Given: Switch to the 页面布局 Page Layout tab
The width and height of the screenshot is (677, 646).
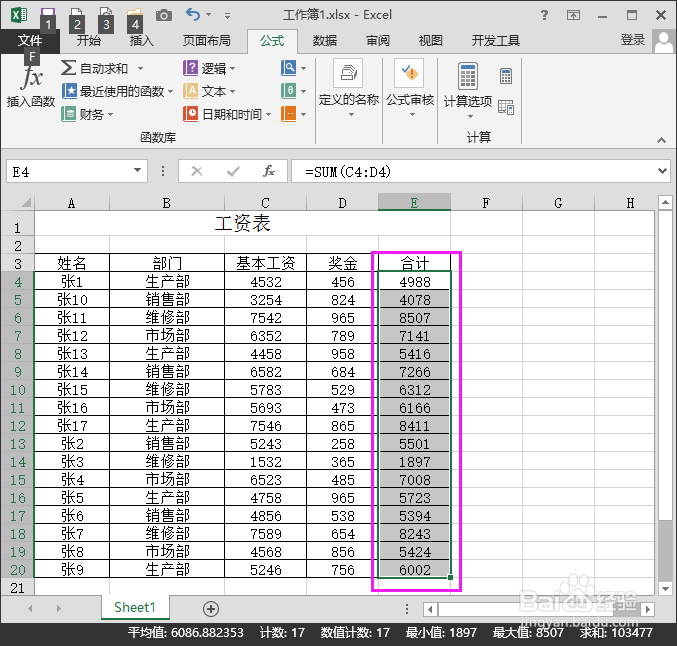Looking at the screenshot, I should (x=207, y=41).
